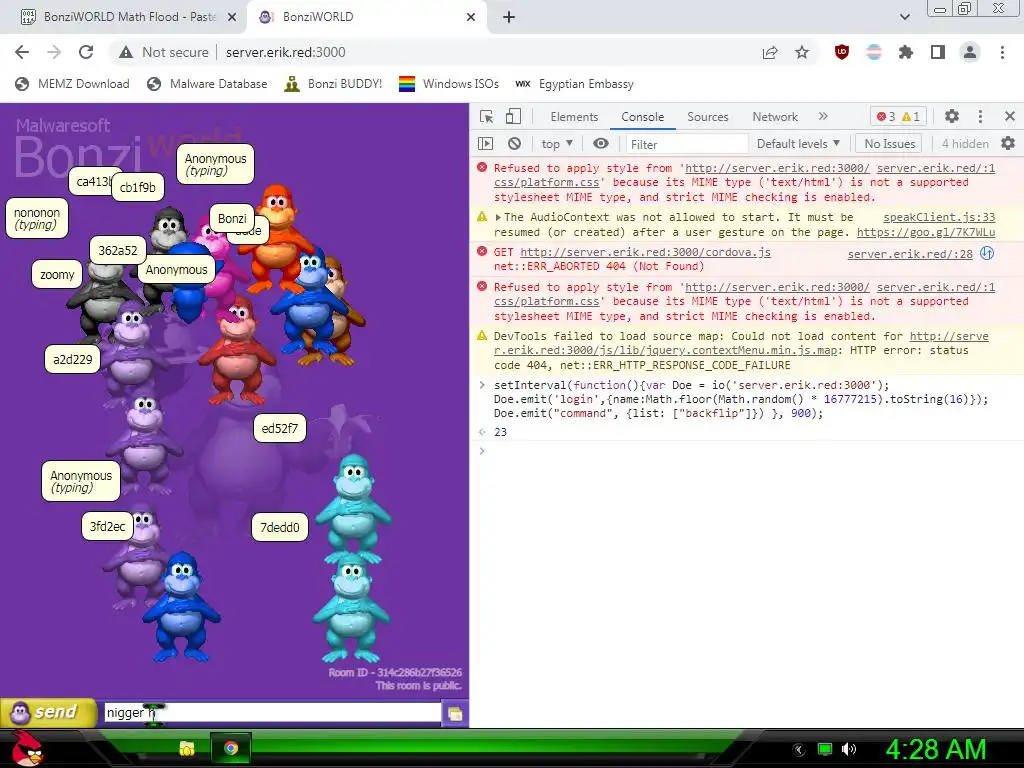Show the console sidebar
This screenshot has height=768, width=1024.
click(x=485, y=144)
